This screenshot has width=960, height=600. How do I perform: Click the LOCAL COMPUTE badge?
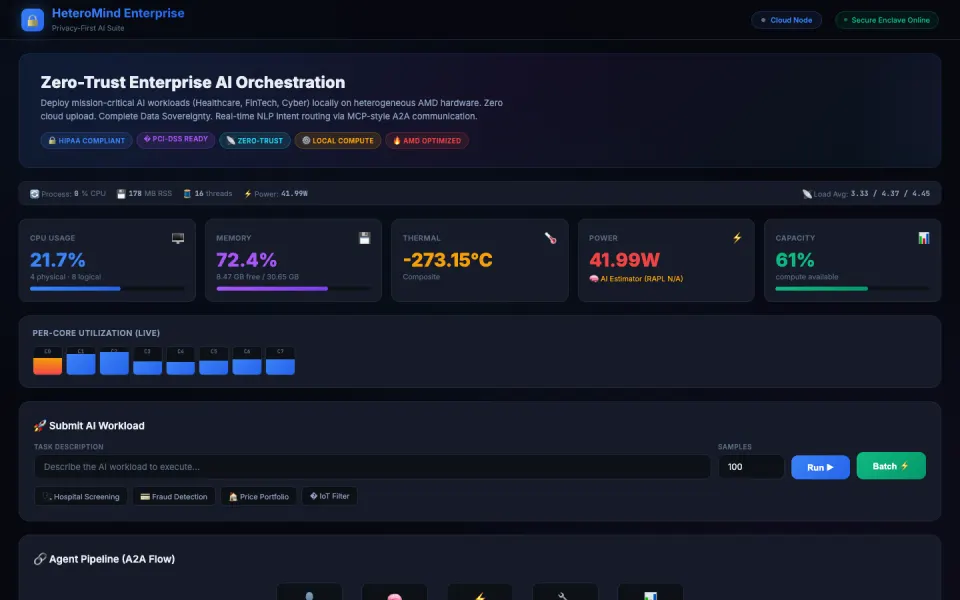(338, 141)
